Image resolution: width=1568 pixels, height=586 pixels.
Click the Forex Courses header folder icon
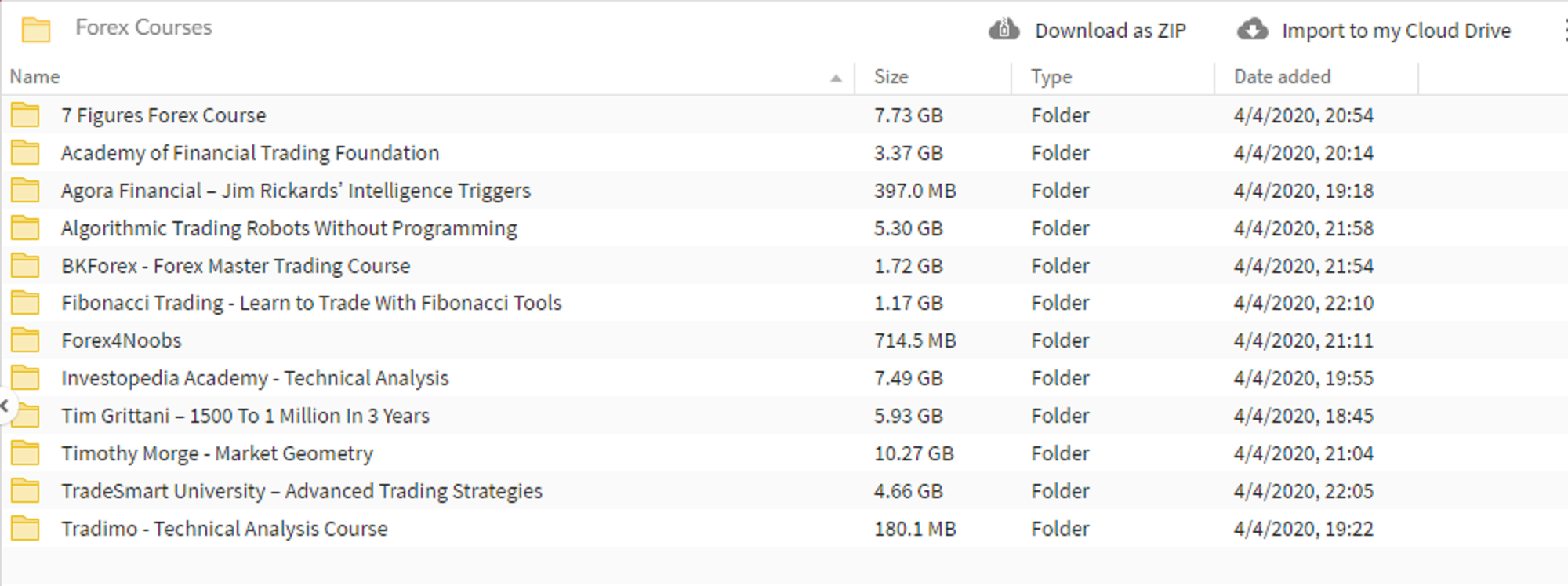(x=36, y=30)
